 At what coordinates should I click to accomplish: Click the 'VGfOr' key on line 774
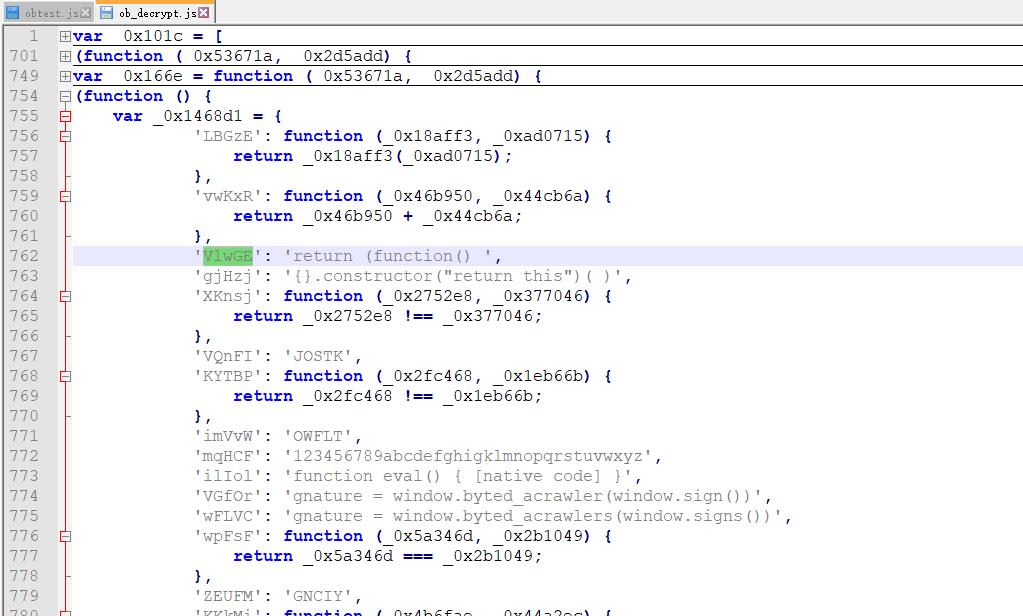(x=228, y=496)
